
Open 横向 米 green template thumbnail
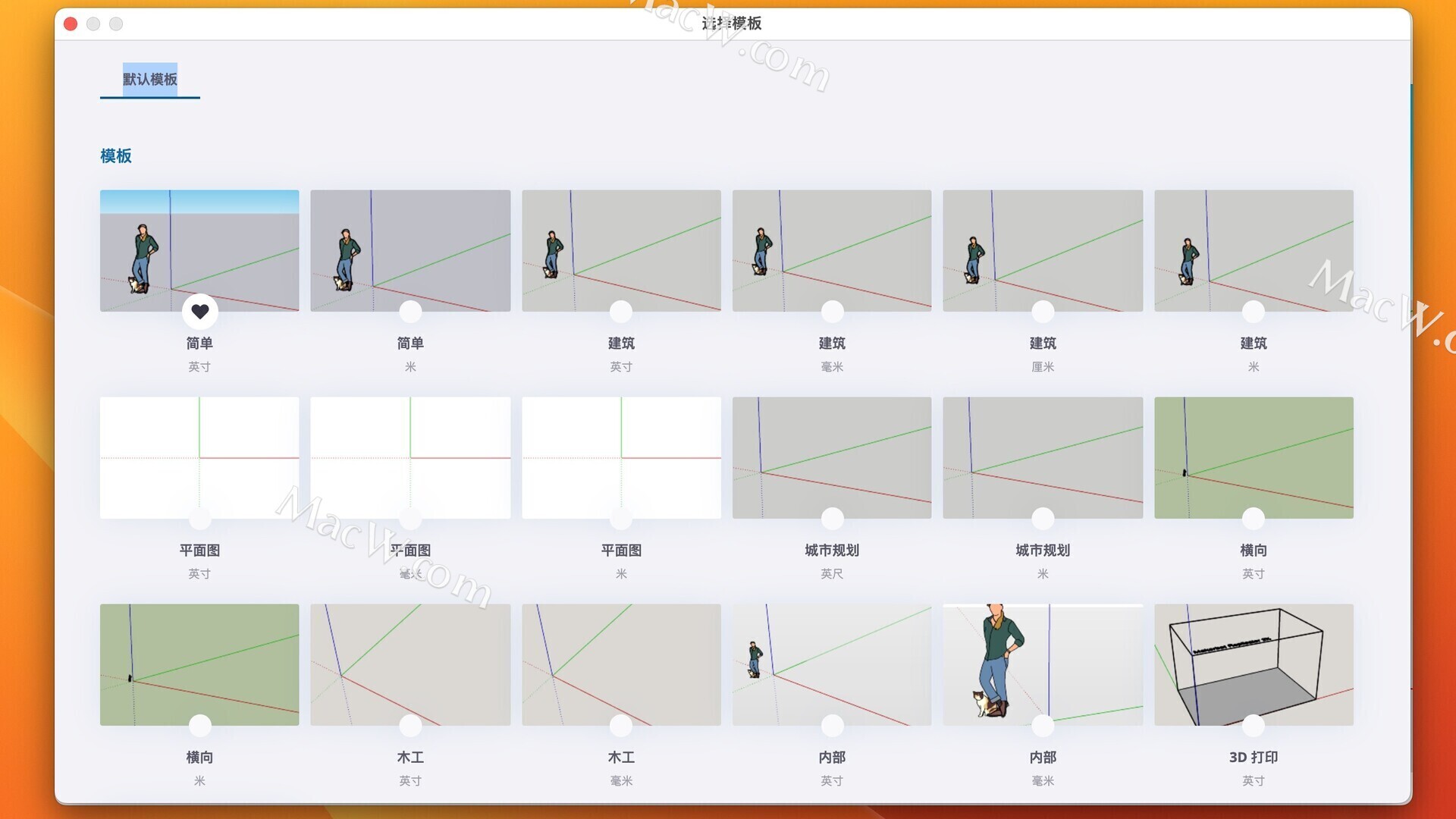coord(199,664)
